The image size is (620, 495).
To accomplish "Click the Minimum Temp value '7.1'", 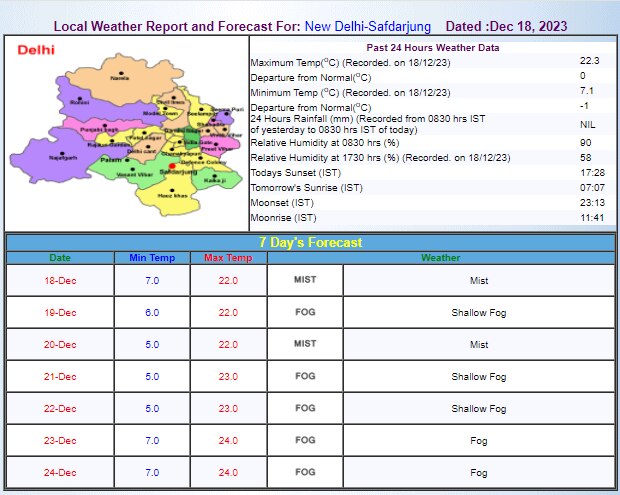I will coord(587,91).
